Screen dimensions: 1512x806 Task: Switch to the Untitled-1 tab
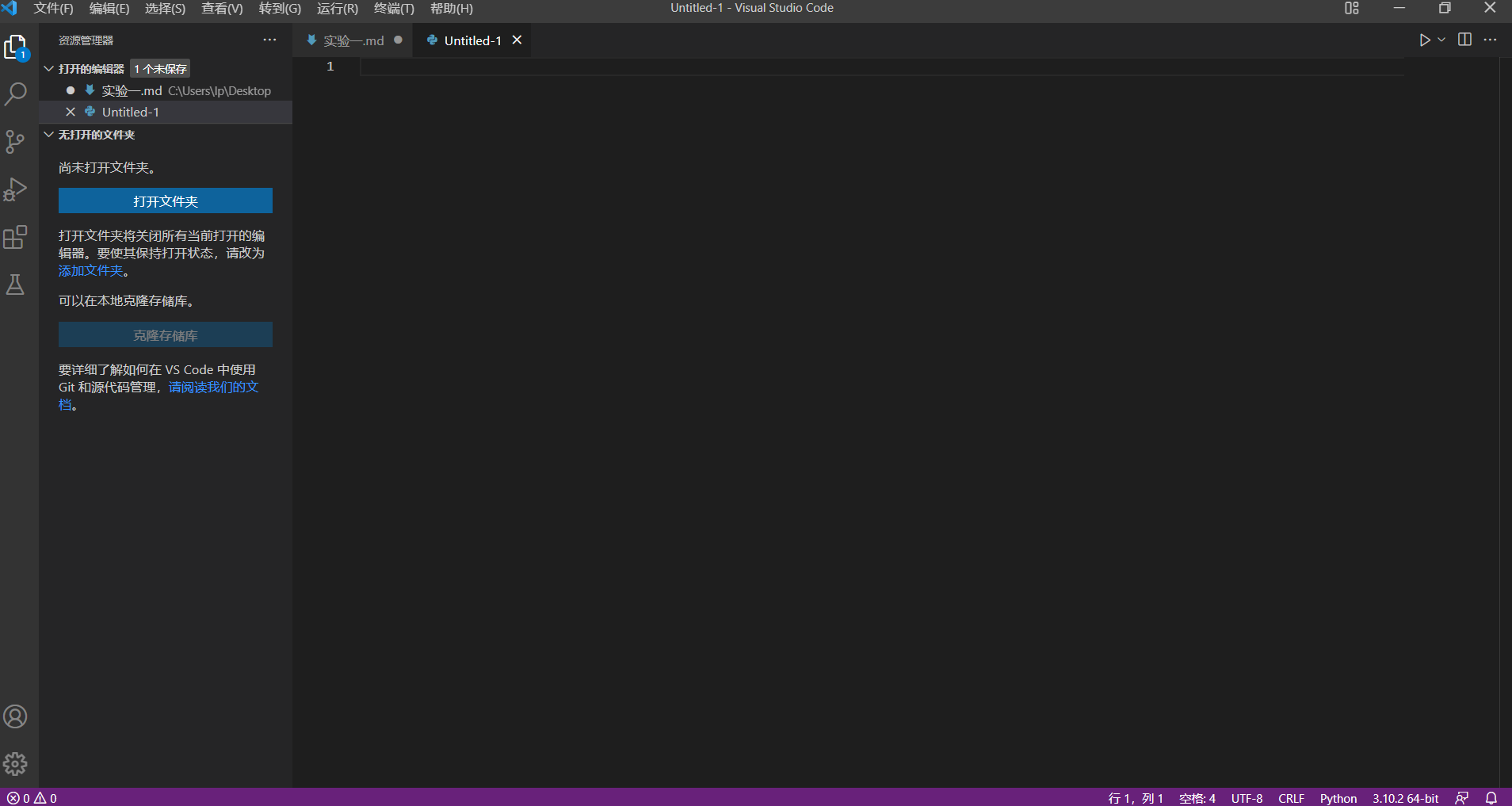[x=472, y=40]
